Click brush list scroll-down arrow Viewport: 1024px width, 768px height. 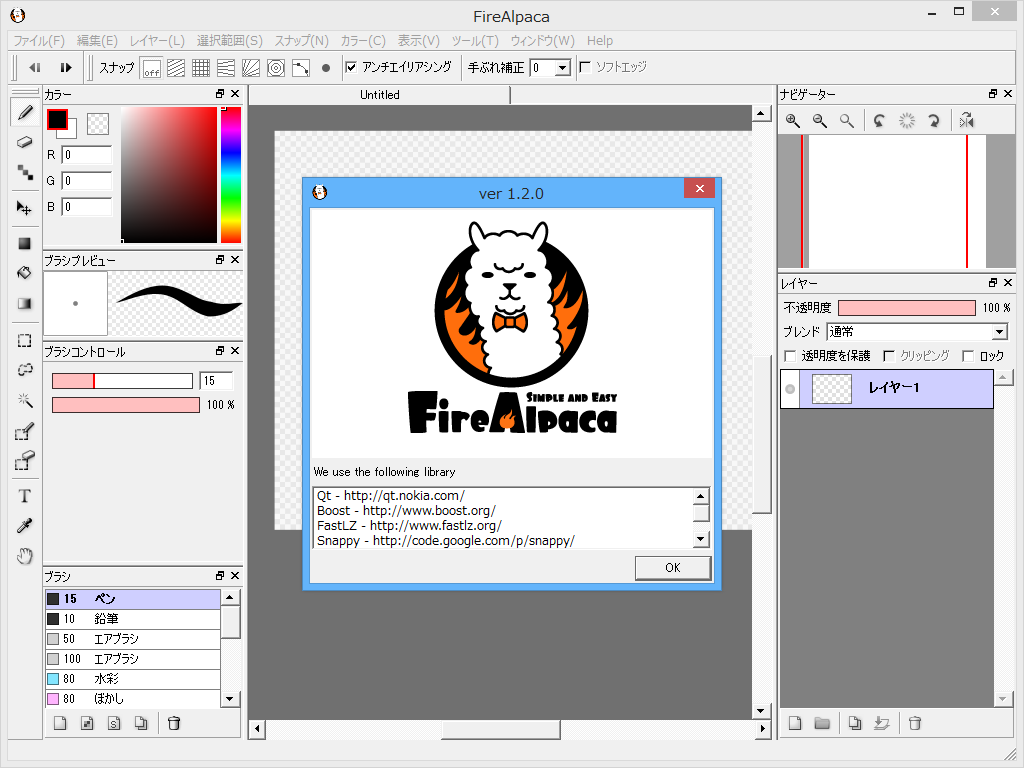[229, 699]
